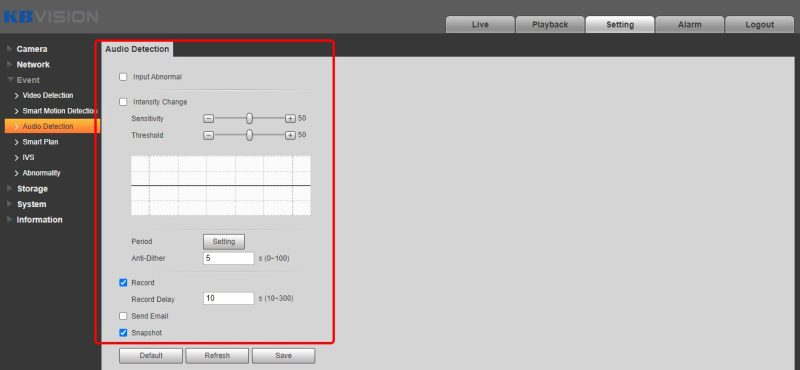Image resolution: width=800 pixels, height=370 pixels.
Task: Click the Anti-Dither input field
Action: [228, 258]
